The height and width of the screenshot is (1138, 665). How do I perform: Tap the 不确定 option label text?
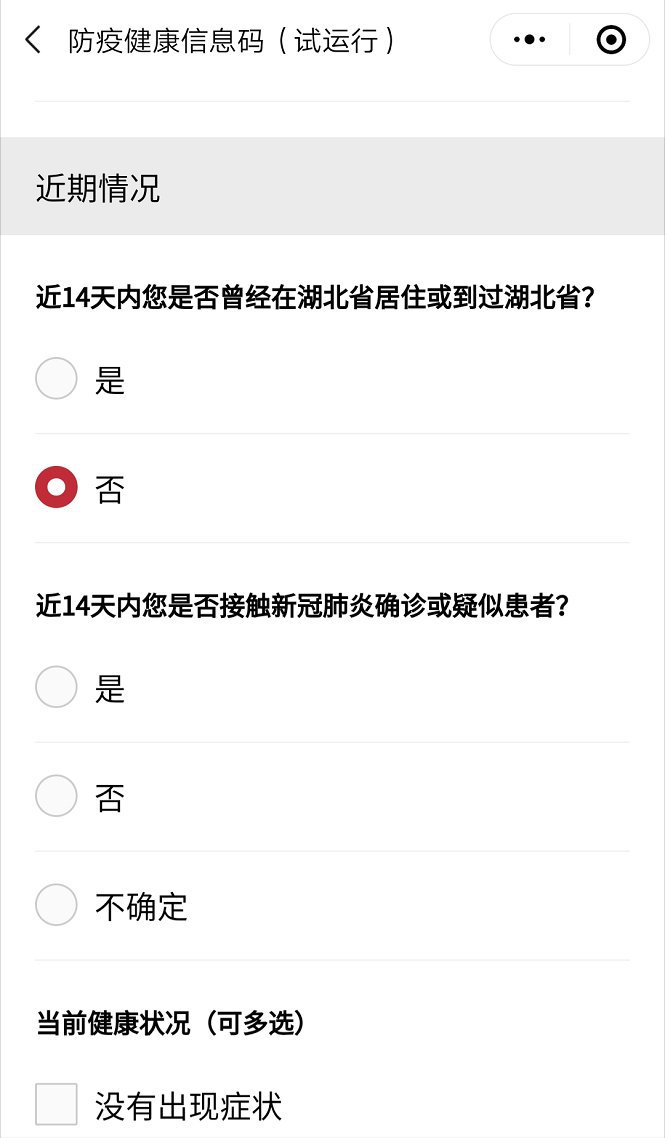click(141, 907)
